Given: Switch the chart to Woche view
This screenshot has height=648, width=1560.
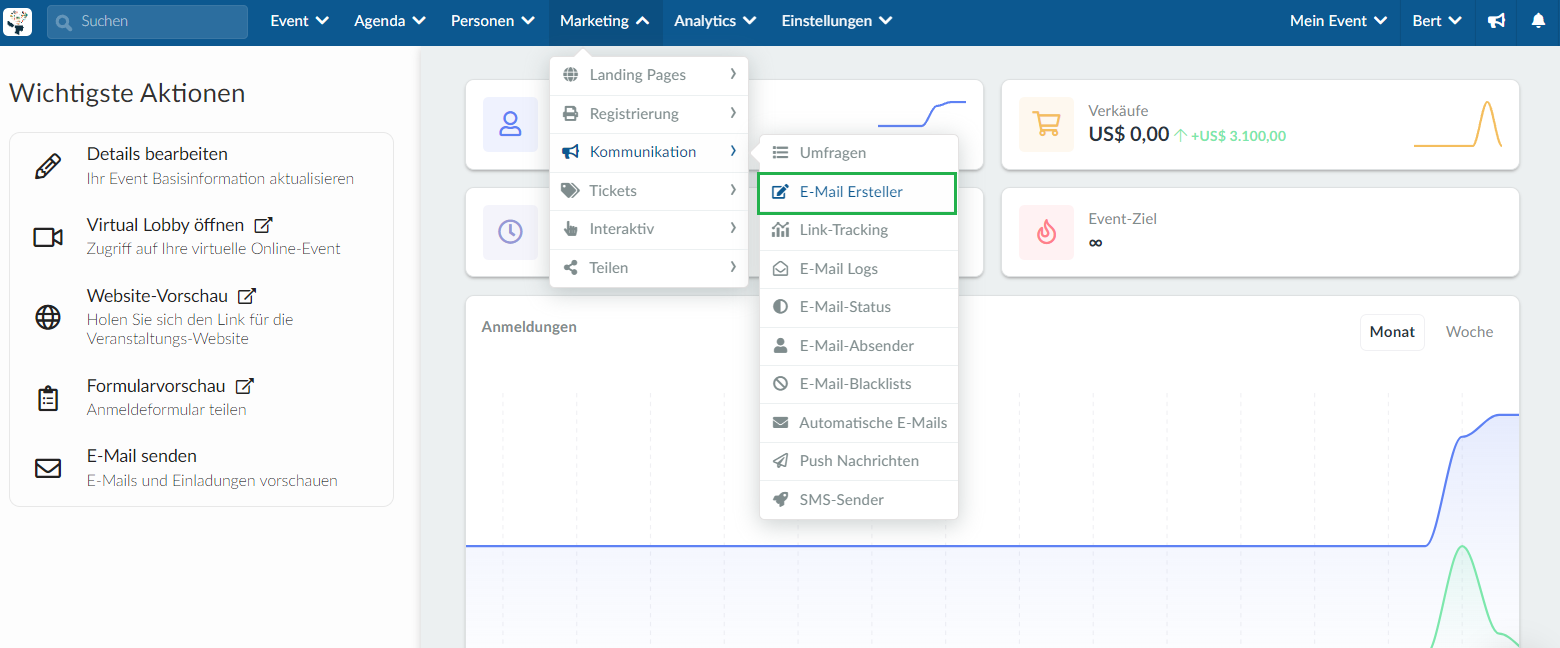Looking at the screenshot, I should 1469,332.
